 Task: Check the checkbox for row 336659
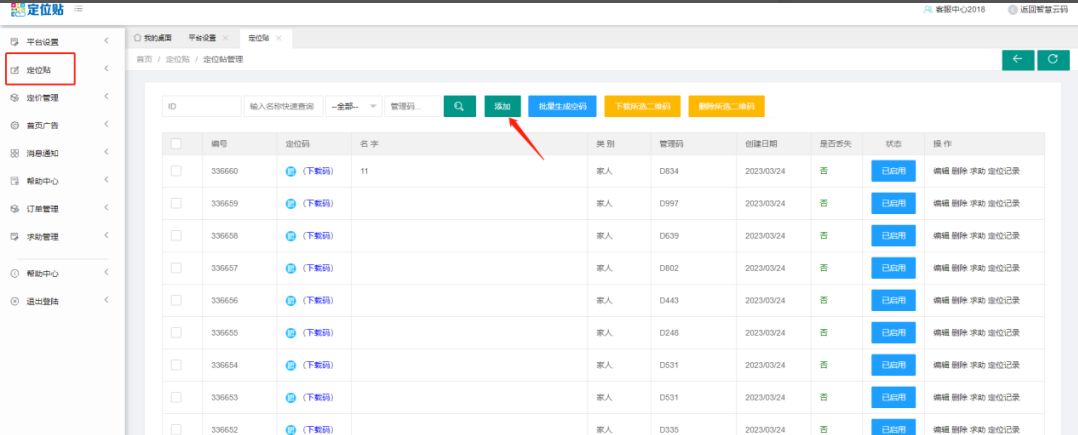[176, 203]
